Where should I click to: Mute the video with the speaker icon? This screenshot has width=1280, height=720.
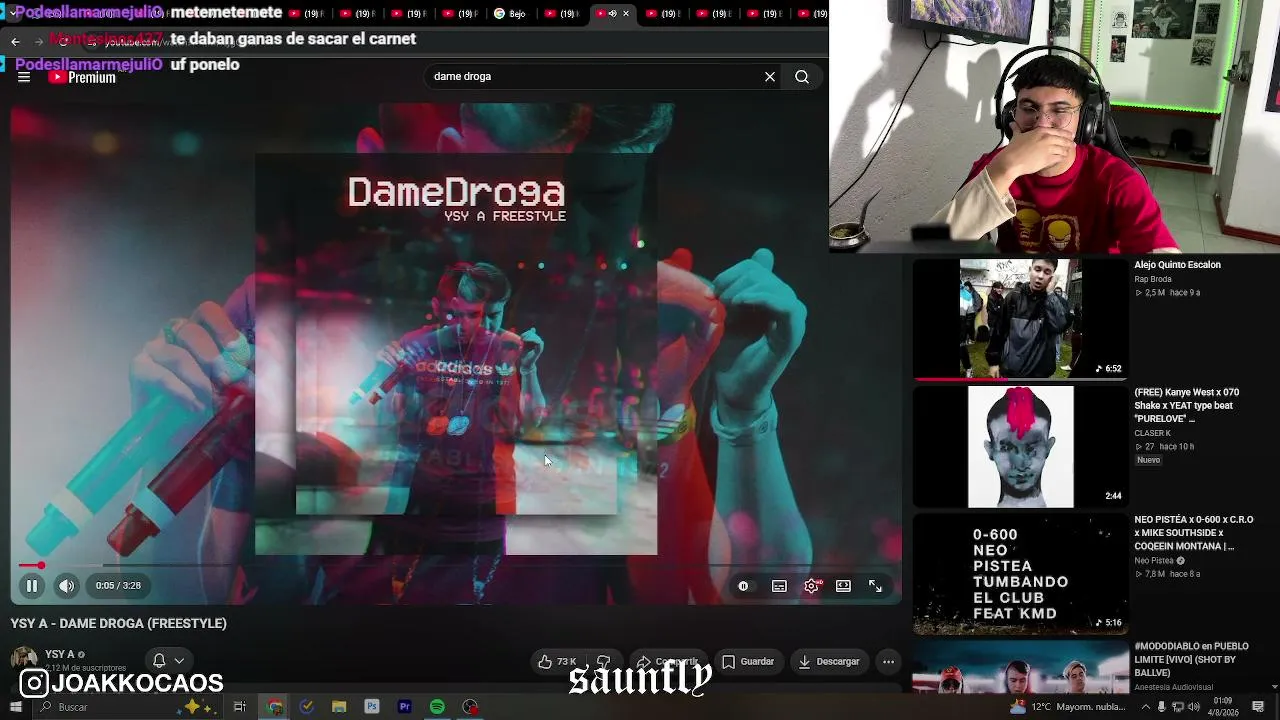[x=66, y=586]
